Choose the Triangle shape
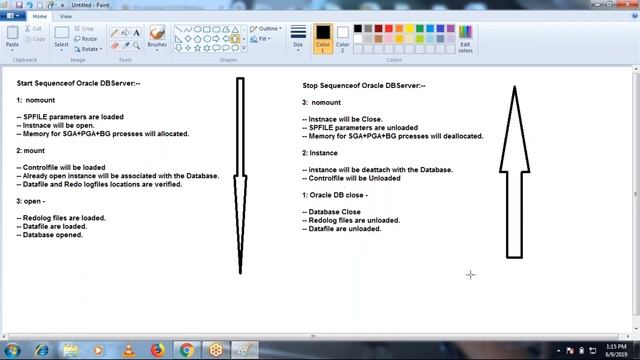 click(x=235, y=29)
